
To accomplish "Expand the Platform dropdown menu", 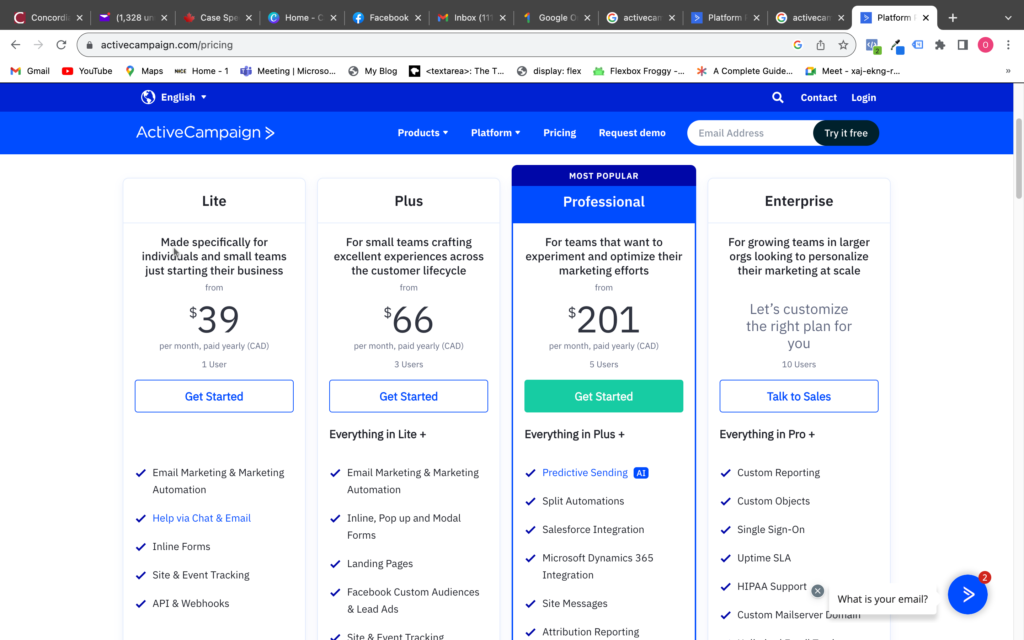I will pyautogui.click(x=495, y=133).
